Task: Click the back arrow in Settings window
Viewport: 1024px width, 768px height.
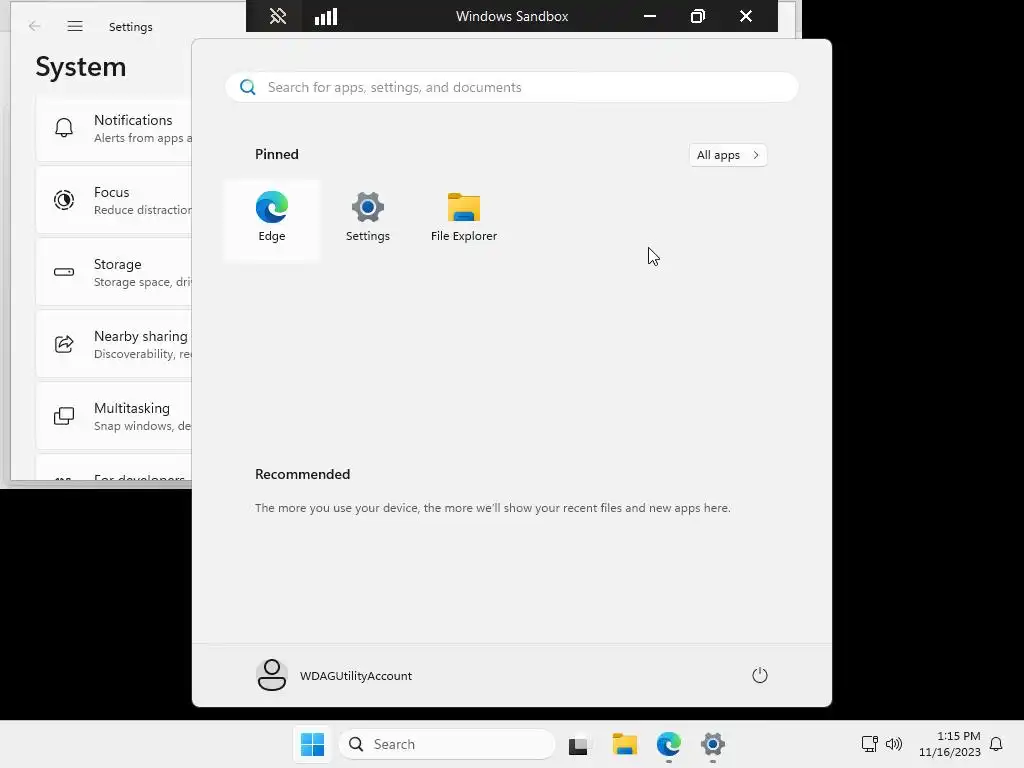Action: [35, 26]
